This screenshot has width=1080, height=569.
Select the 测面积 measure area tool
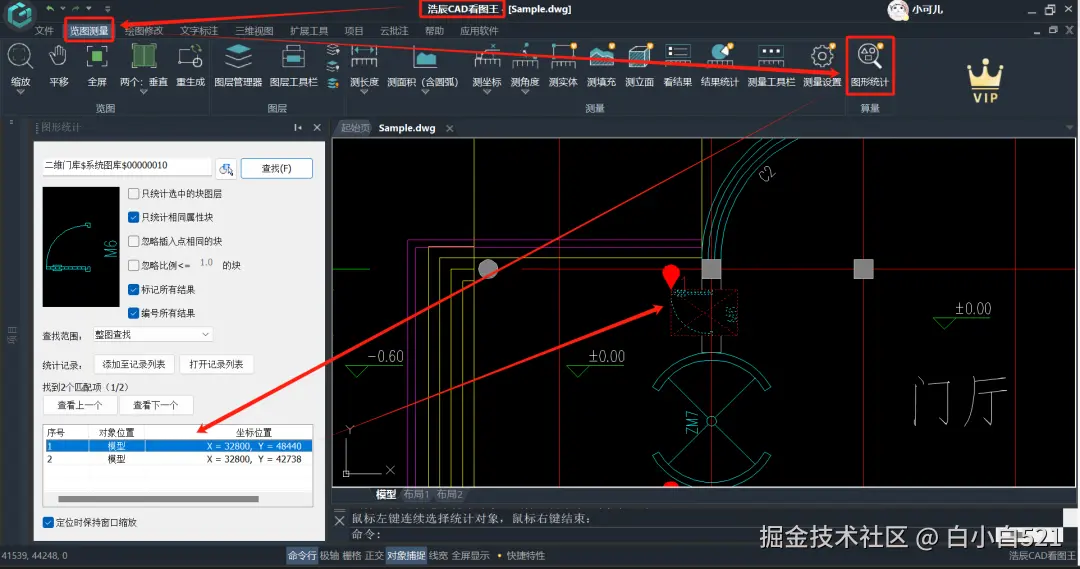[424, 57]
